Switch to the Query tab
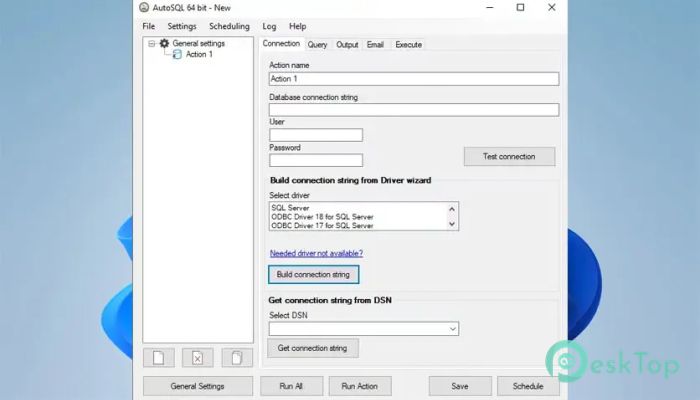The image size is (700, 400). click(317, 45)
